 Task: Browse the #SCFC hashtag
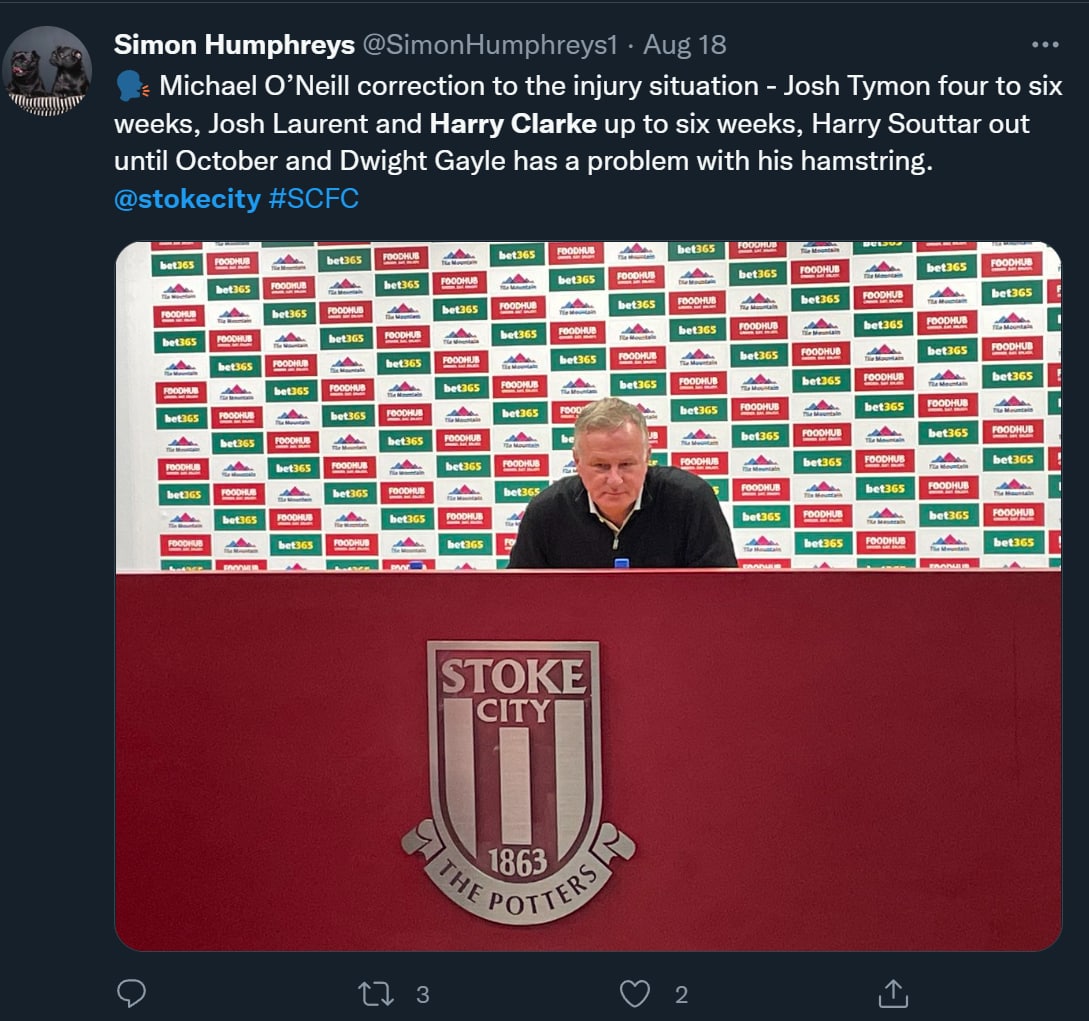pos(313,199)
